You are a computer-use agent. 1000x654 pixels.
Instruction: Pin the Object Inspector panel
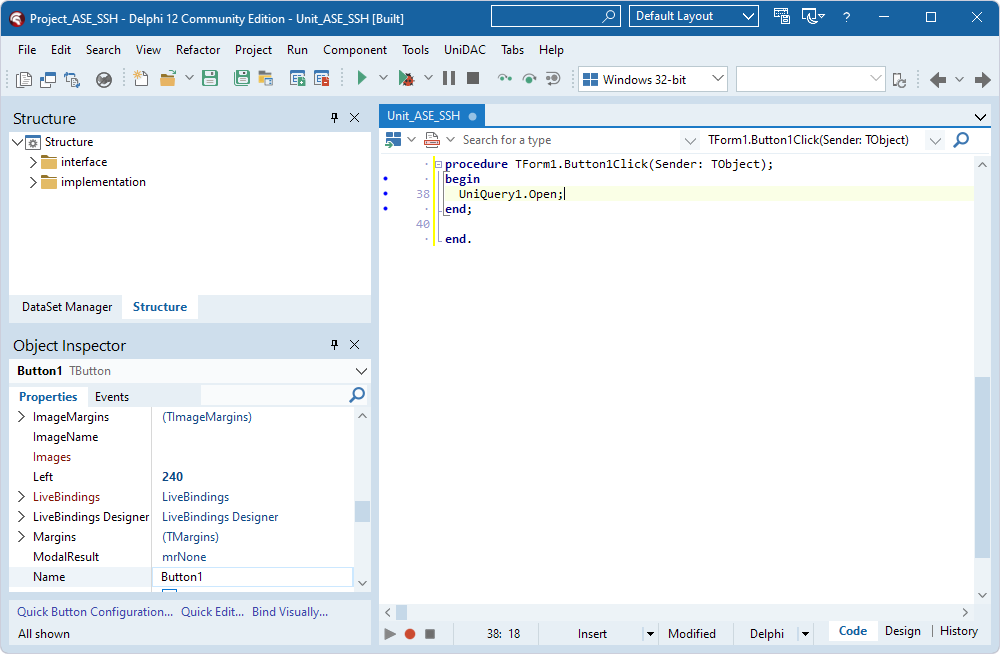tap(334, 345)
